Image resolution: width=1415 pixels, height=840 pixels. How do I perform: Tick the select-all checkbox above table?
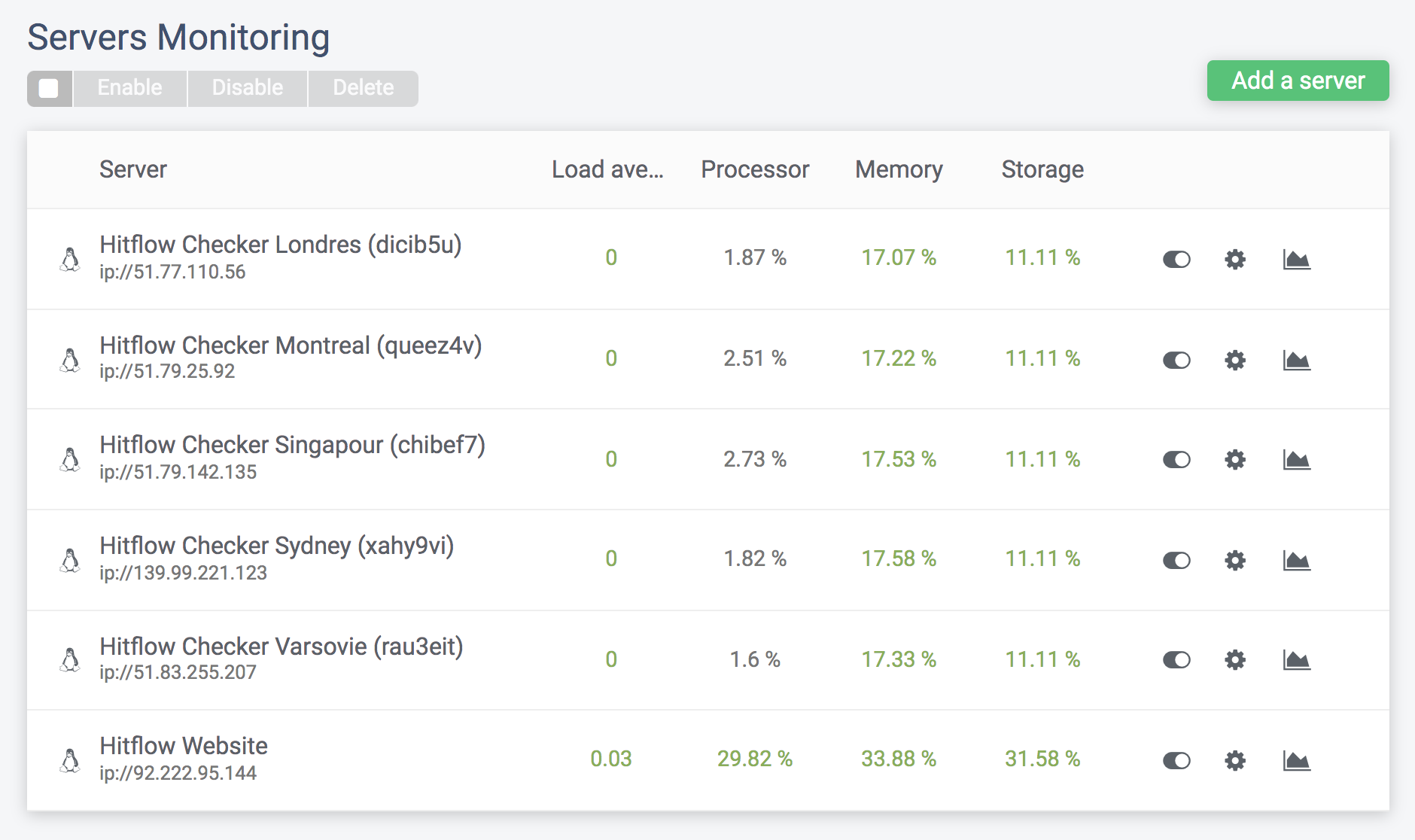coord(49,89)
